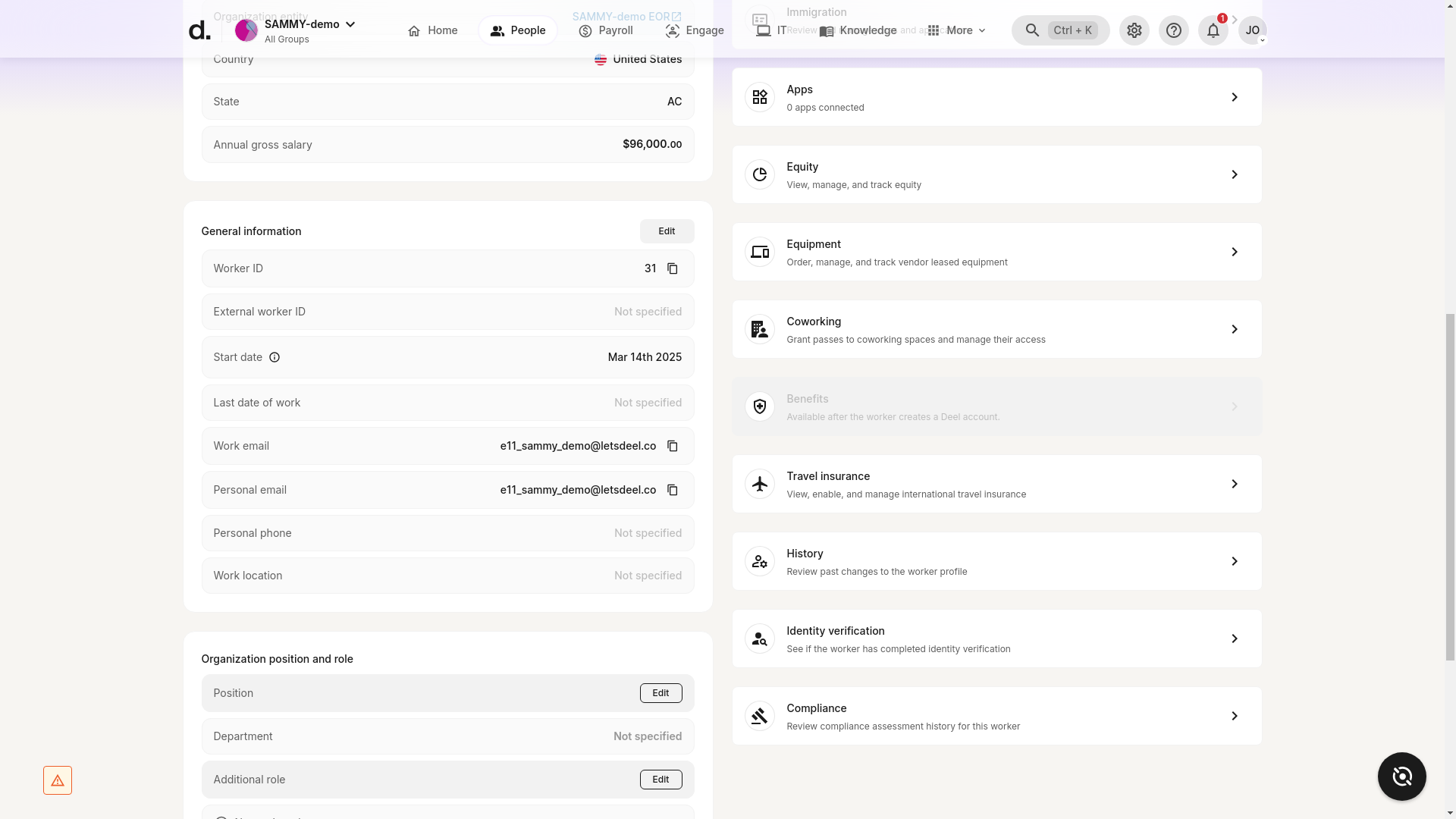1456x819 pixels.
Task: Copy the work email address
Action: (x=673, y=446)
